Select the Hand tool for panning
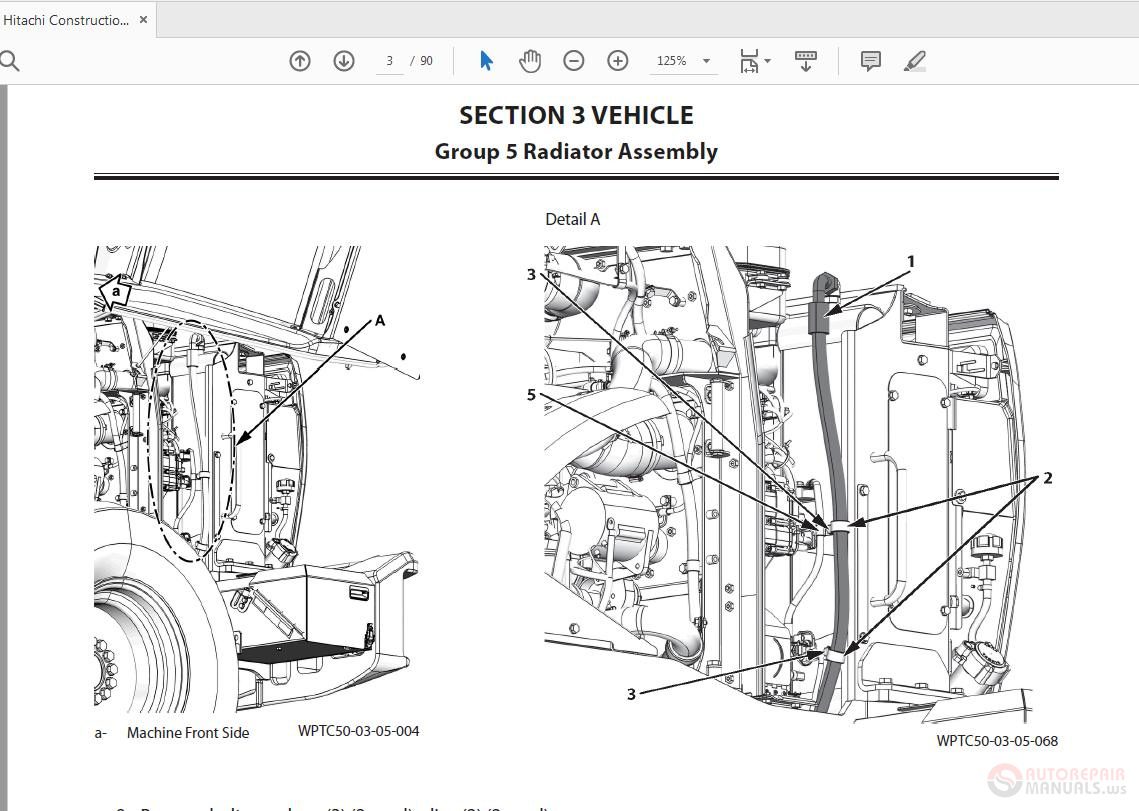Screen dimensions: 1139x811 (529, 61)
